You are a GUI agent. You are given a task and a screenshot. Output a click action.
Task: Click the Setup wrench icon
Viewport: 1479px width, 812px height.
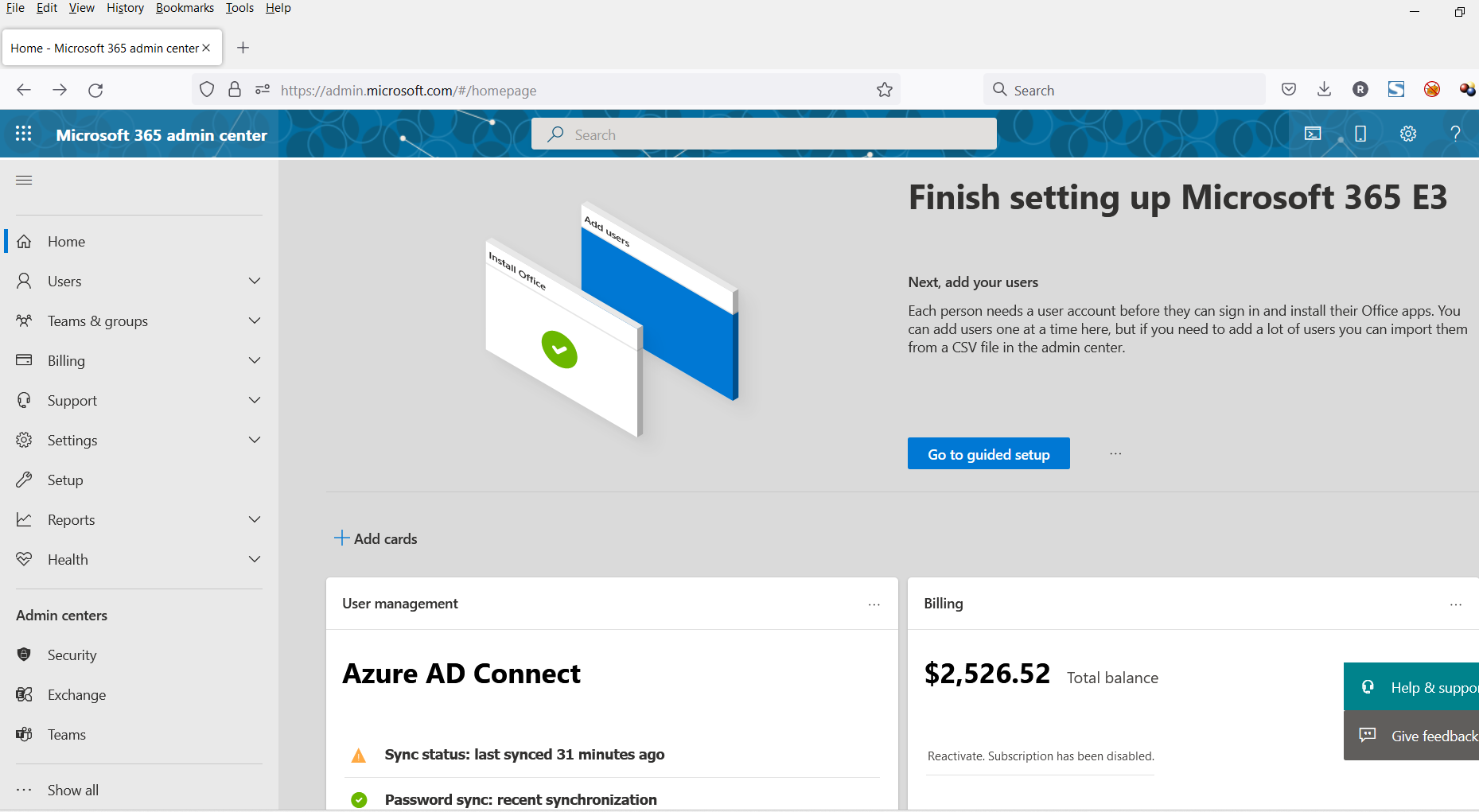[x=24, y=480]
